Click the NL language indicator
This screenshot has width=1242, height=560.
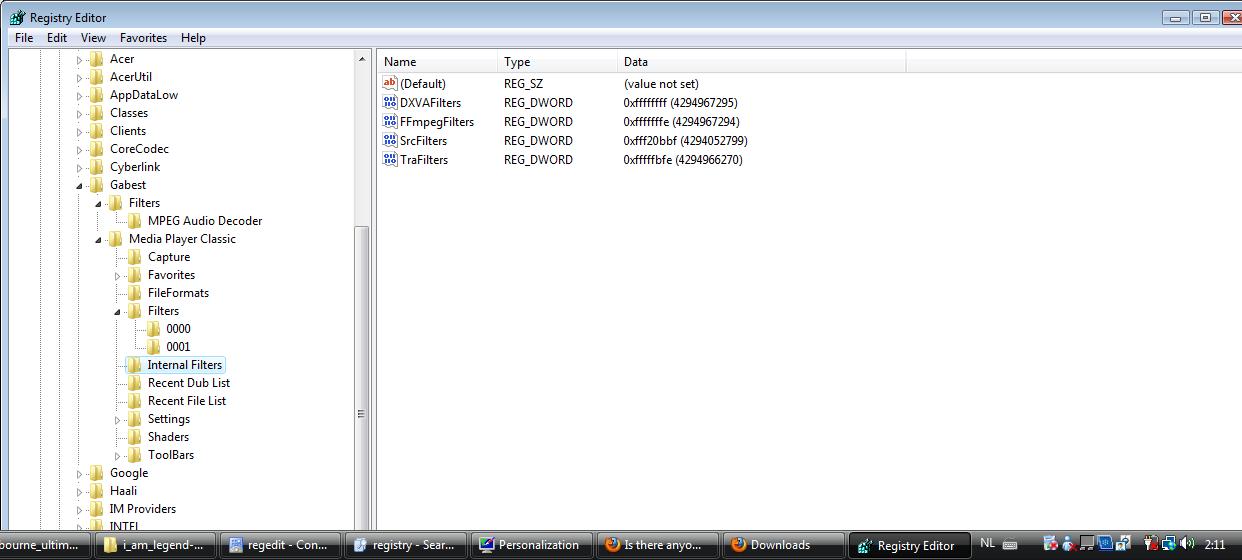click(x=987, y=544)
